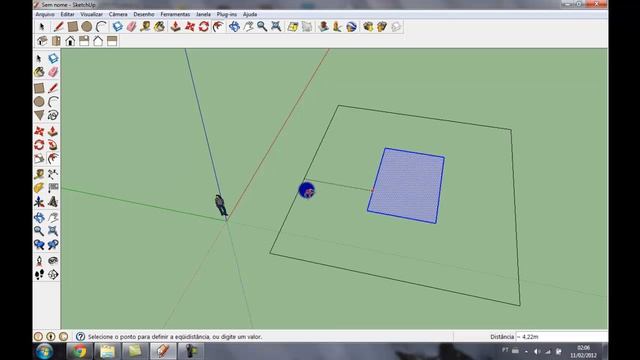This screenshot has width=640, height=360.
Task: Switch to Iso view
Action: tap(42, 41)
